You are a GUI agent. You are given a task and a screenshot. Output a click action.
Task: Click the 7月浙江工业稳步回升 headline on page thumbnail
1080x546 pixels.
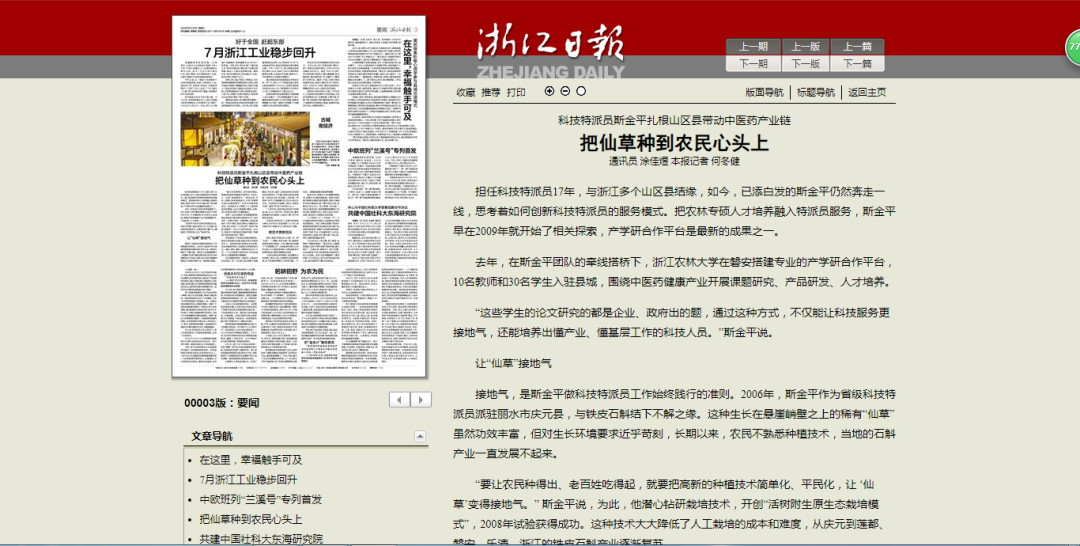[x=259, y=52]
